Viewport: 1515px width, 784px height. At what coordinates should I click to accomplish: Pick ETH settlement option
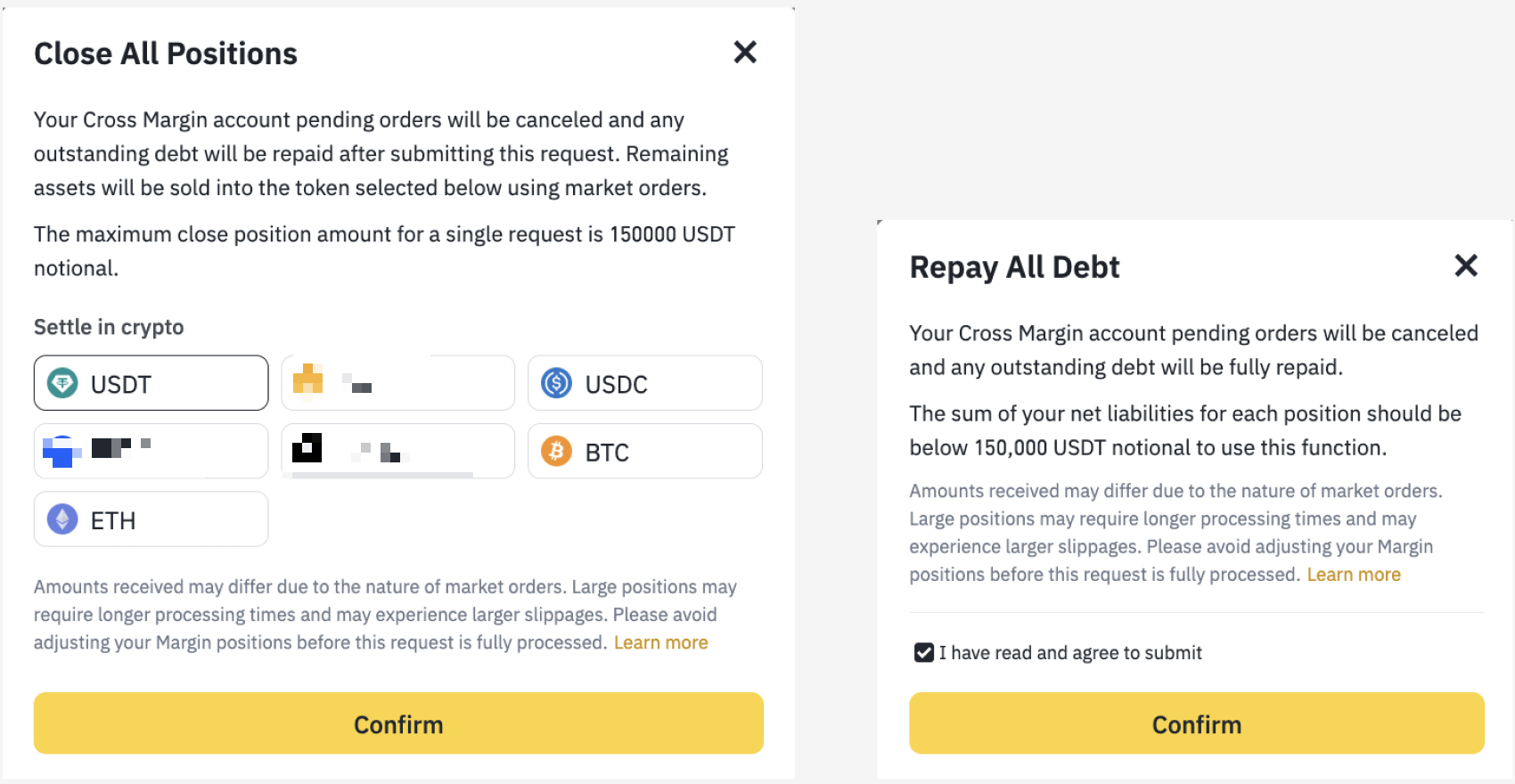pyautogui.click(x=151, y=519)
